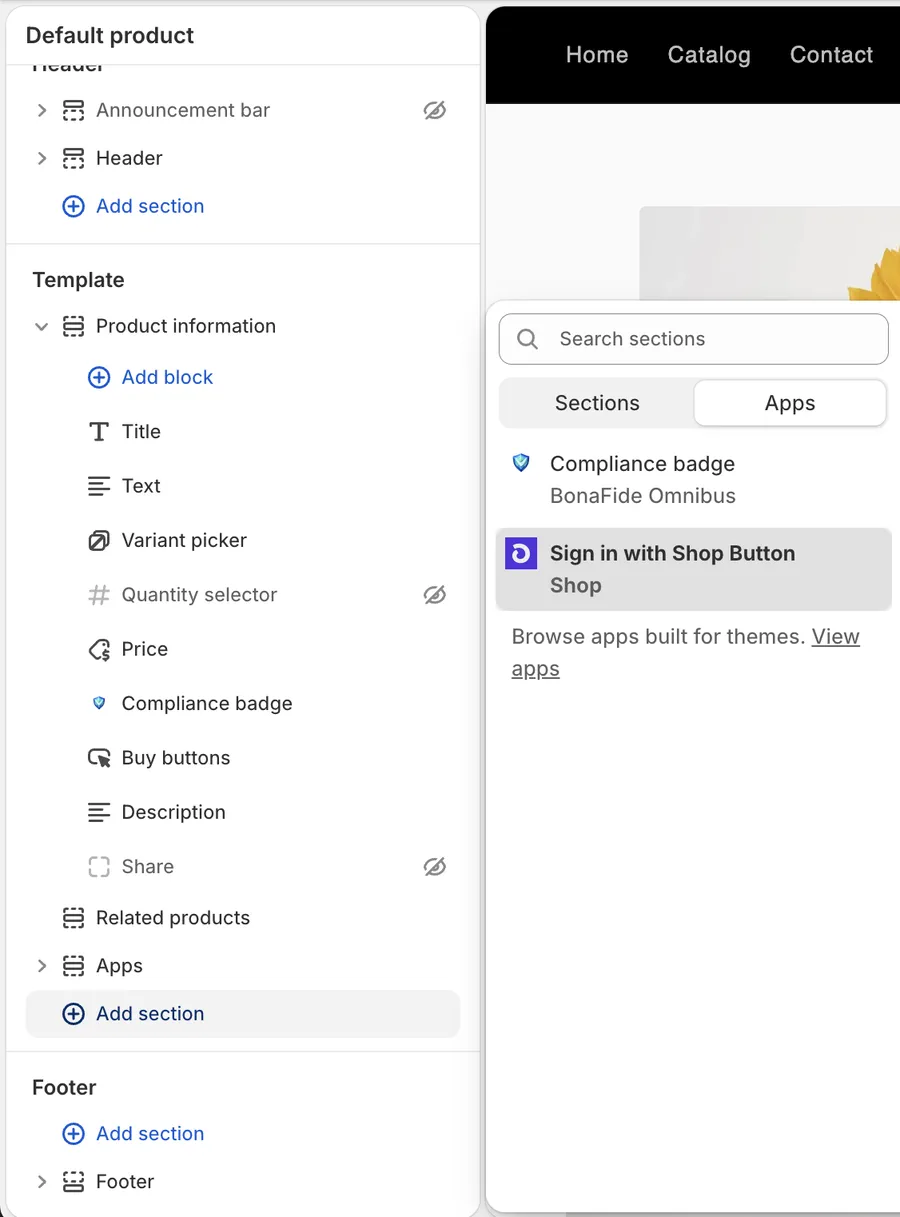Collapse the Product information section
The height and width of the screenshot is (1217, 900).
42,326
